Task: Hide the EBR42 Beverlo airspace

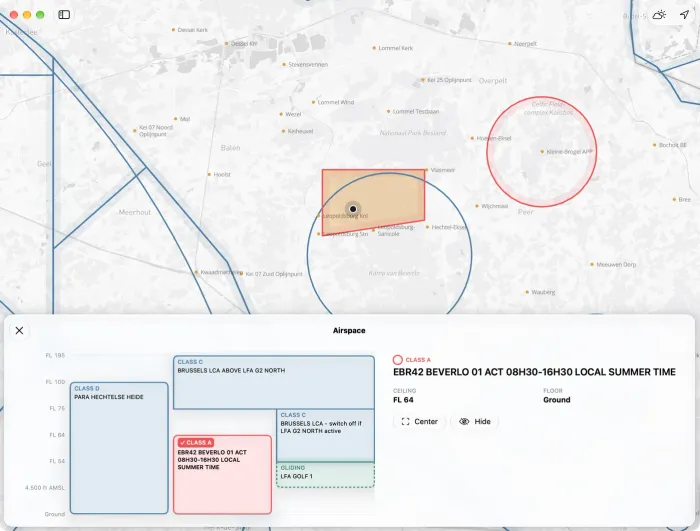Action: [475, 422]
